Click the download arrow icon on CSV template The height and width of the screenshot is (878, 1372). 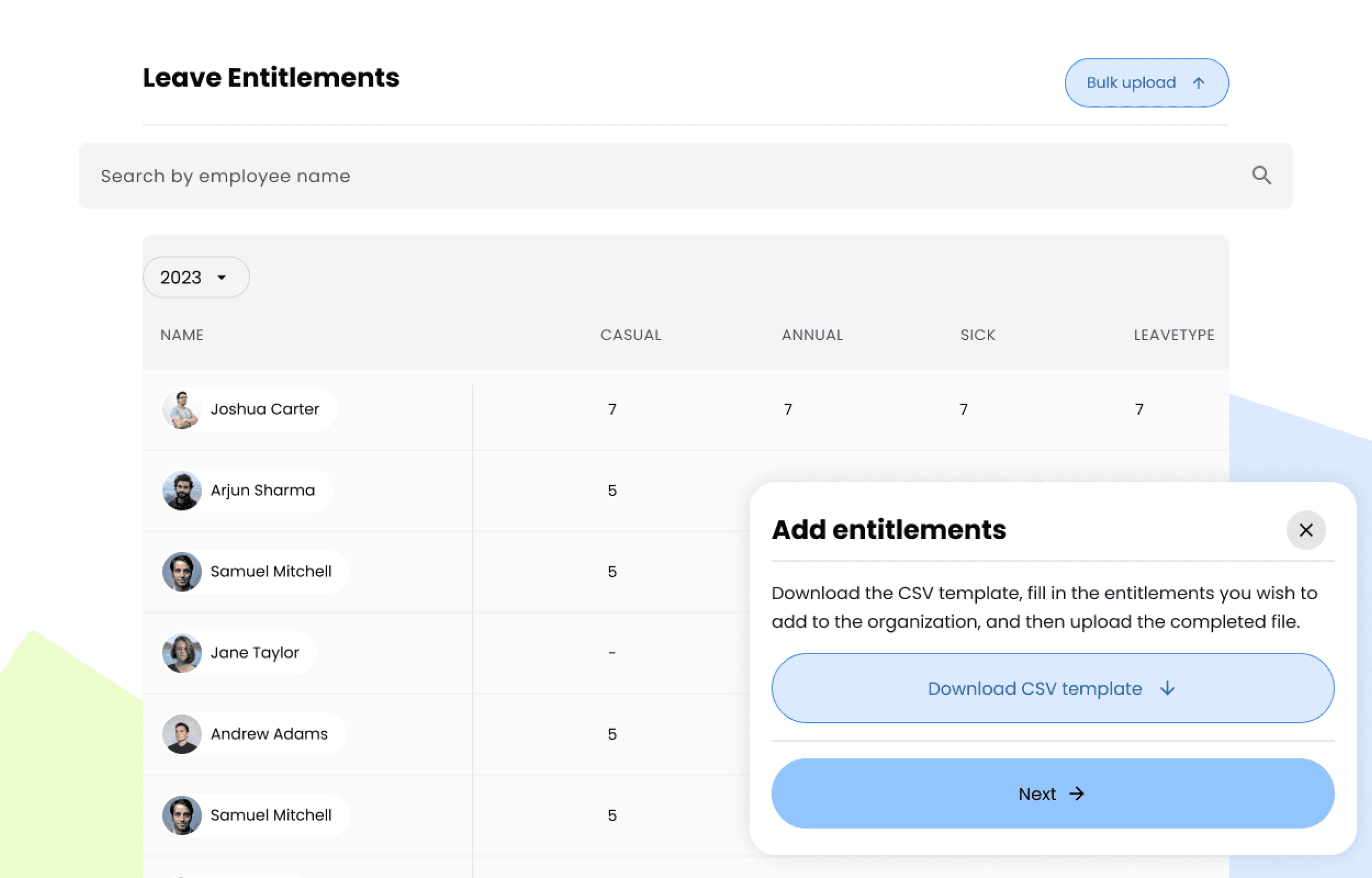[1167, 688]
